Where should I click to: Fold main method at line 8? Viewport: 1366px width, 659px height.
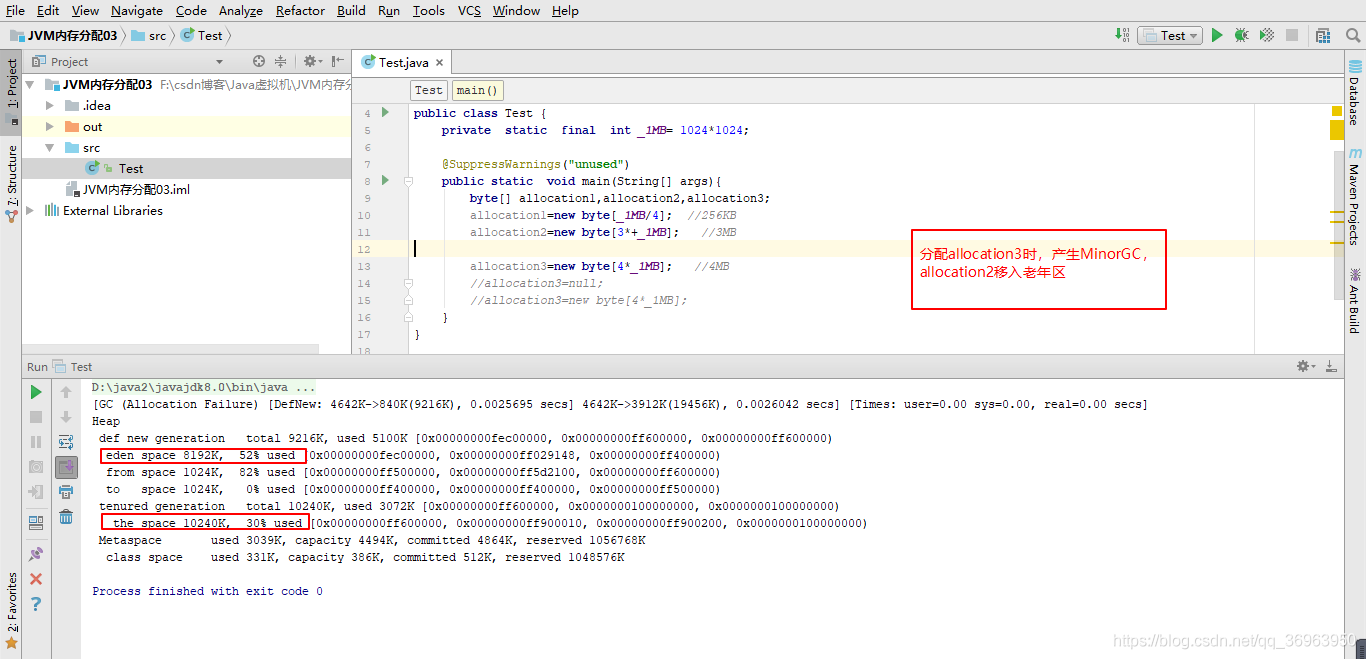pos(408,181)
